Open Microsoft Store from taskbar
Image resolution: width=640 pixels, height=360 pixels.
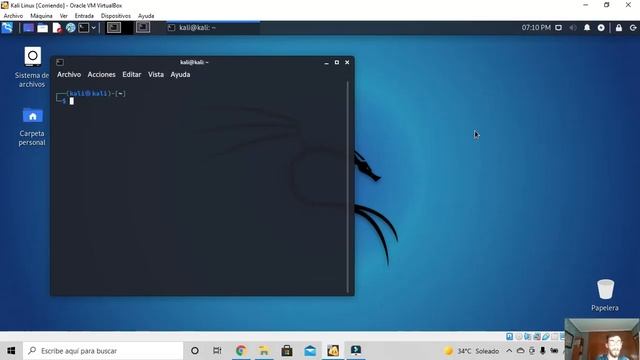point(287,351)
